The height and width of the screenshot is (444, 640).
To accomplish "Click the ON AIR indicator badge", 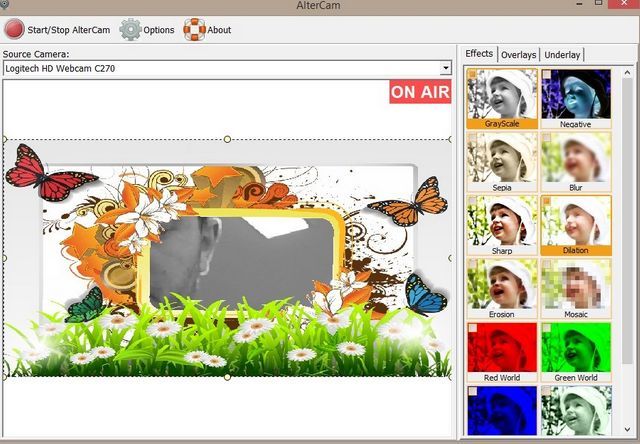I will 420,92.
